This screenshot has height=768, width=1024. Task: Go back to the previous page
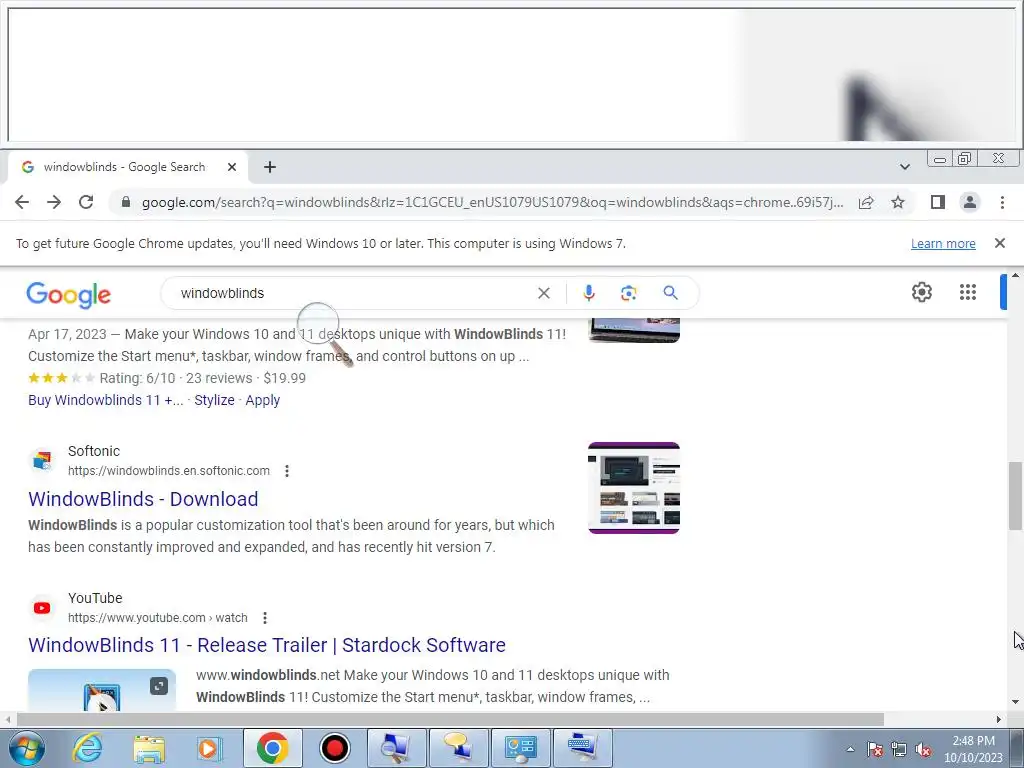[22, 202]
